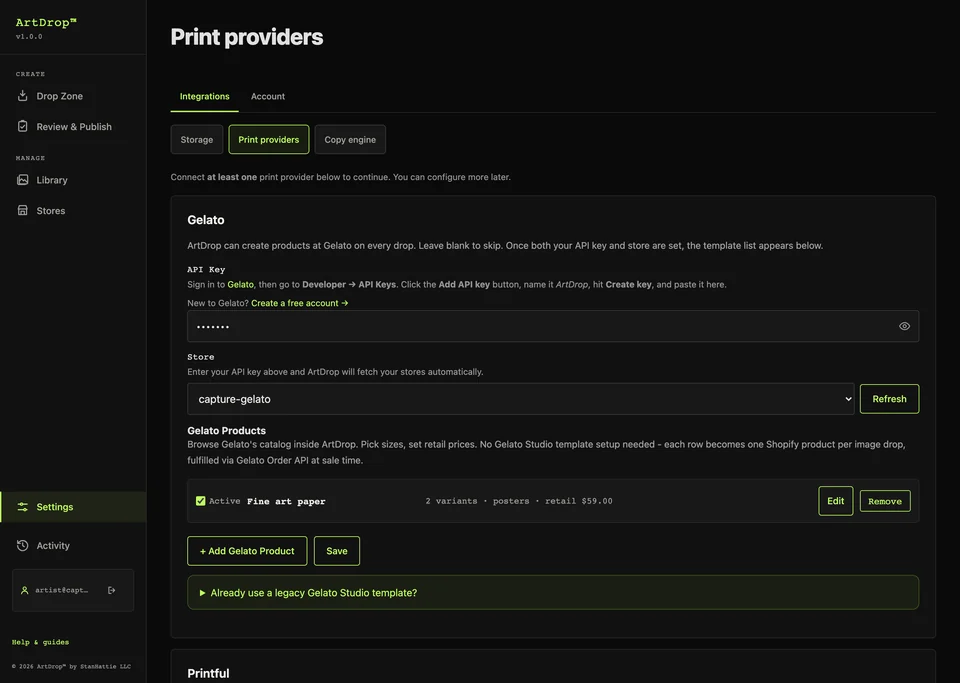The width and height of the screenshot is (960, 683).
Task: Expand the legacy Gelato Studio template section
Action: click(553, 592)
